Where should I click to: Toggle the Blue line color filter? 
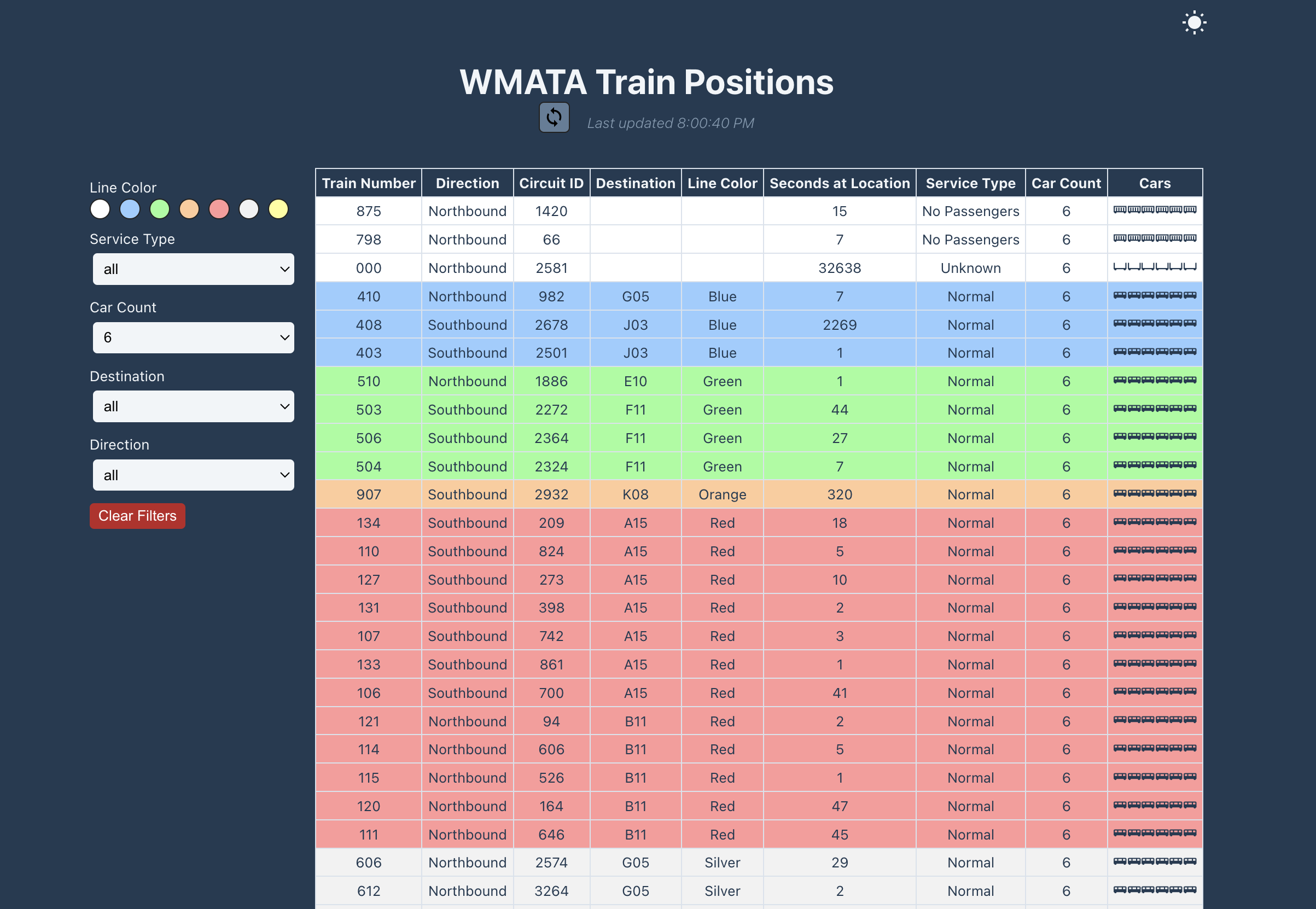pyautogui.click(x=129, y=209)
